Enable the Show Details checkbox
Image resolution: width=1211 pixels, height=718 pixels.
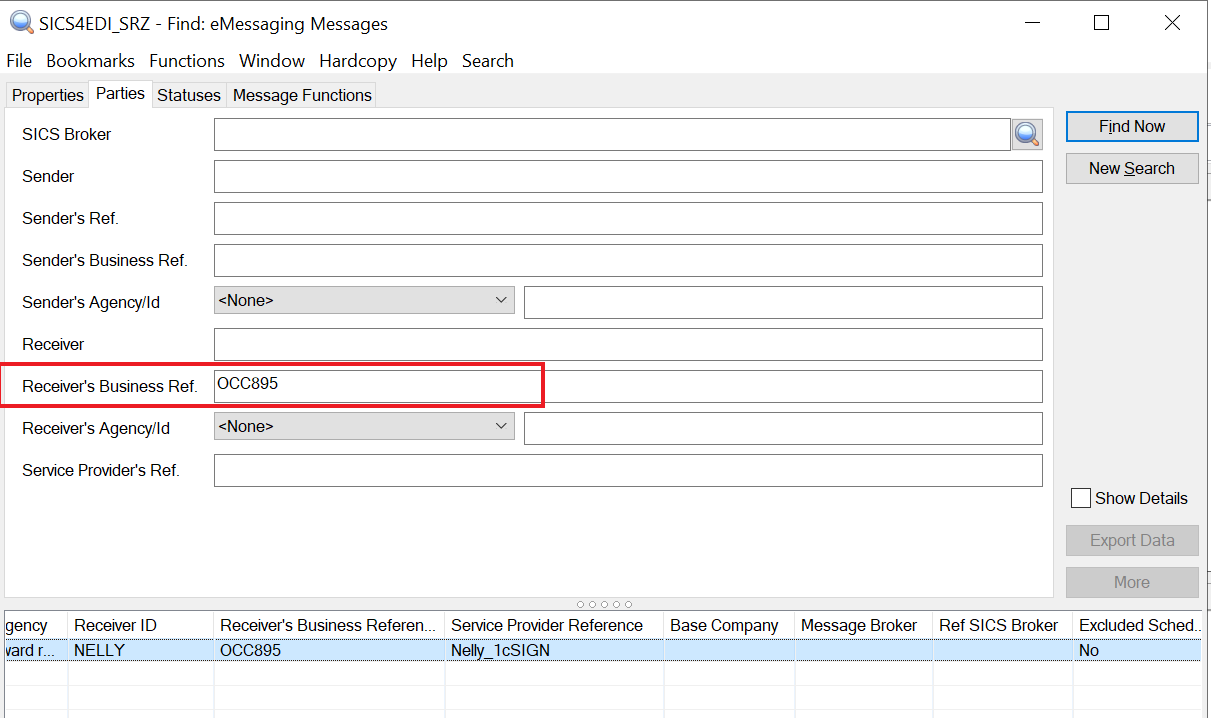pyautogui.click(x=1080, y=498)
